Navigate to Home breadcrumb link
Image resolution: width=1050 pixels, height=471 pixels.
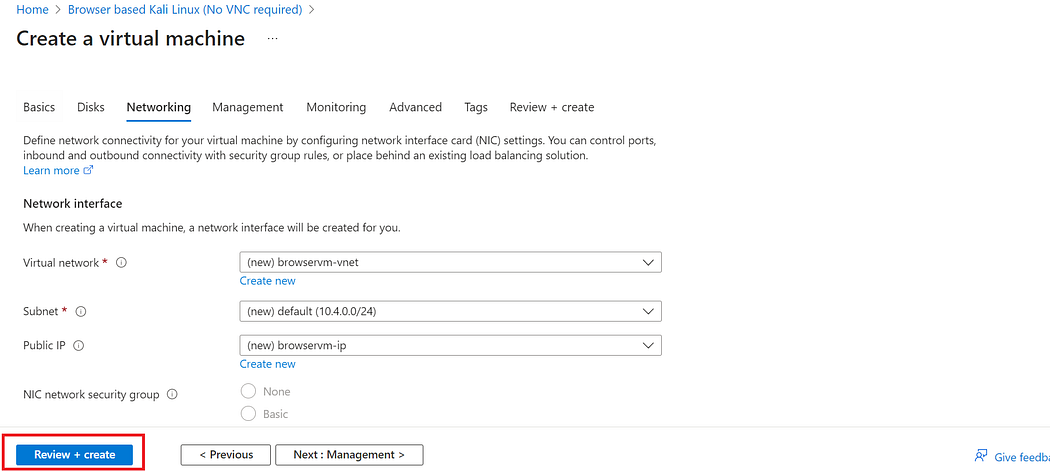click(x=32, y=9)
